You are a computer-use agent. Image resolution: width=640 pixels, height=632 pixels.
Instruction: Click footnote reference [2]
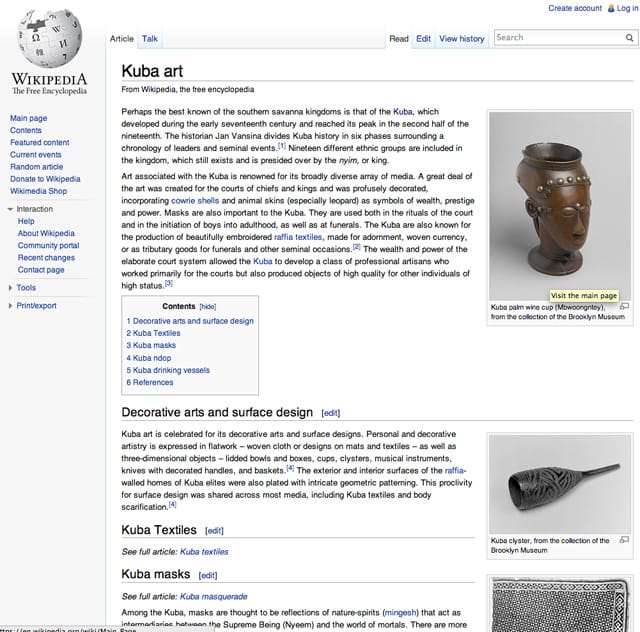point(357,247)
